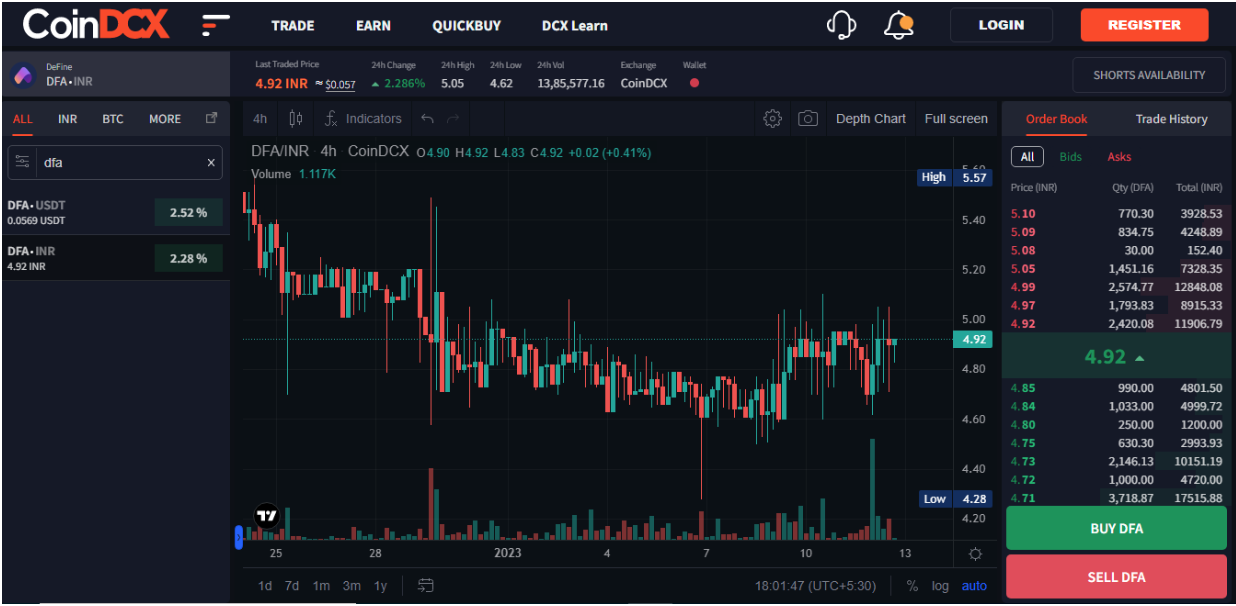Set the chart range to 7d
The image size is (1236, 606).
pos(292,585)
